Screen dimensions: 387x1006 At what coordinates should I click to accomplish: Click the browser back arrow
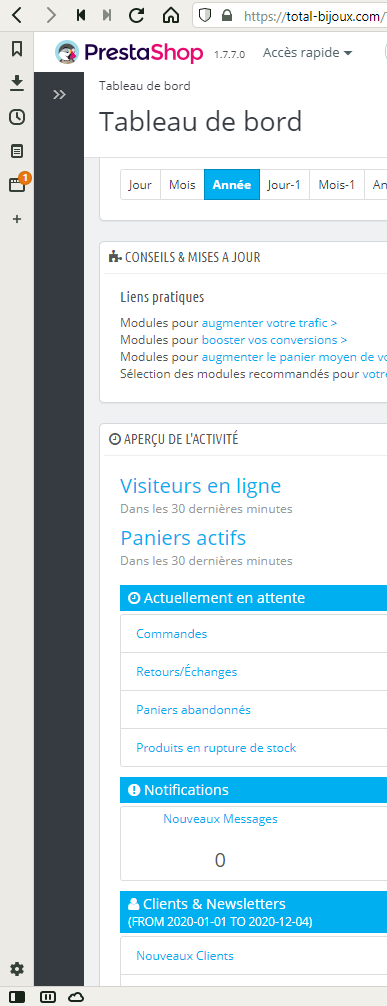tap(17, 15)
